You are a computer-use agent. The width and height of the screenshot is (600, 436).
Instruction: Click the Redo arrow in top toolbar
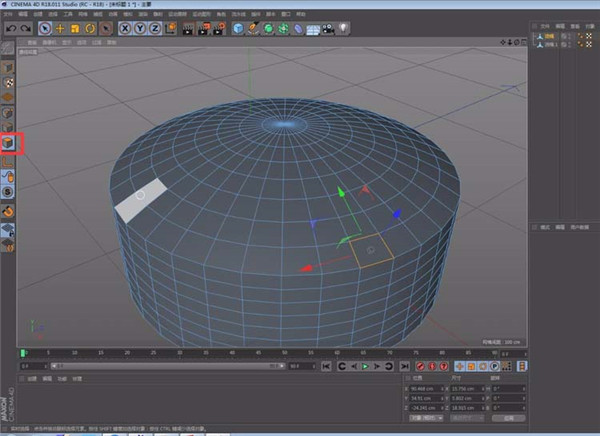pyautogui.click(x=24, y=29)
